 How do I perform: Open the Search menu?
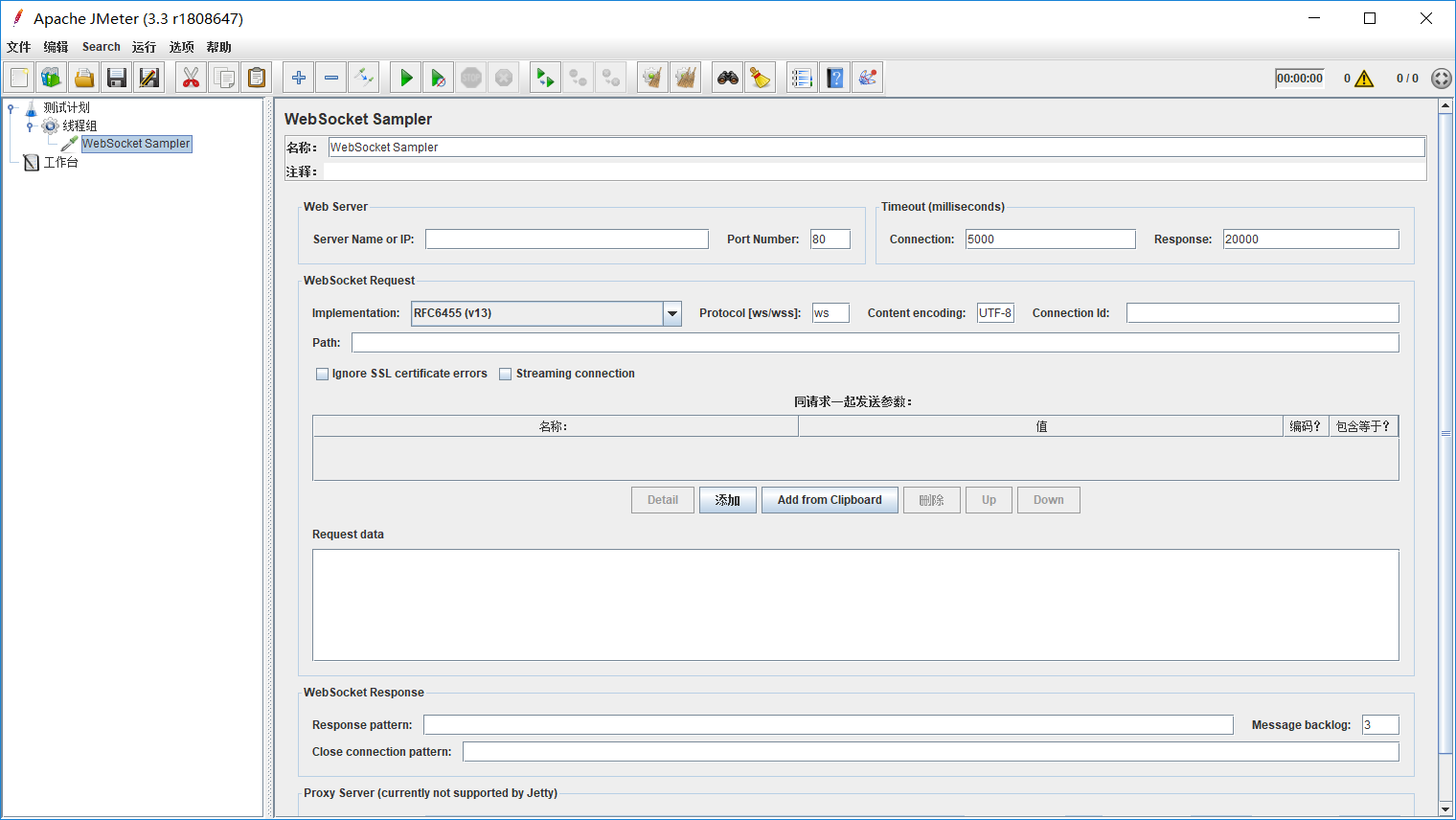click(102, 47)
